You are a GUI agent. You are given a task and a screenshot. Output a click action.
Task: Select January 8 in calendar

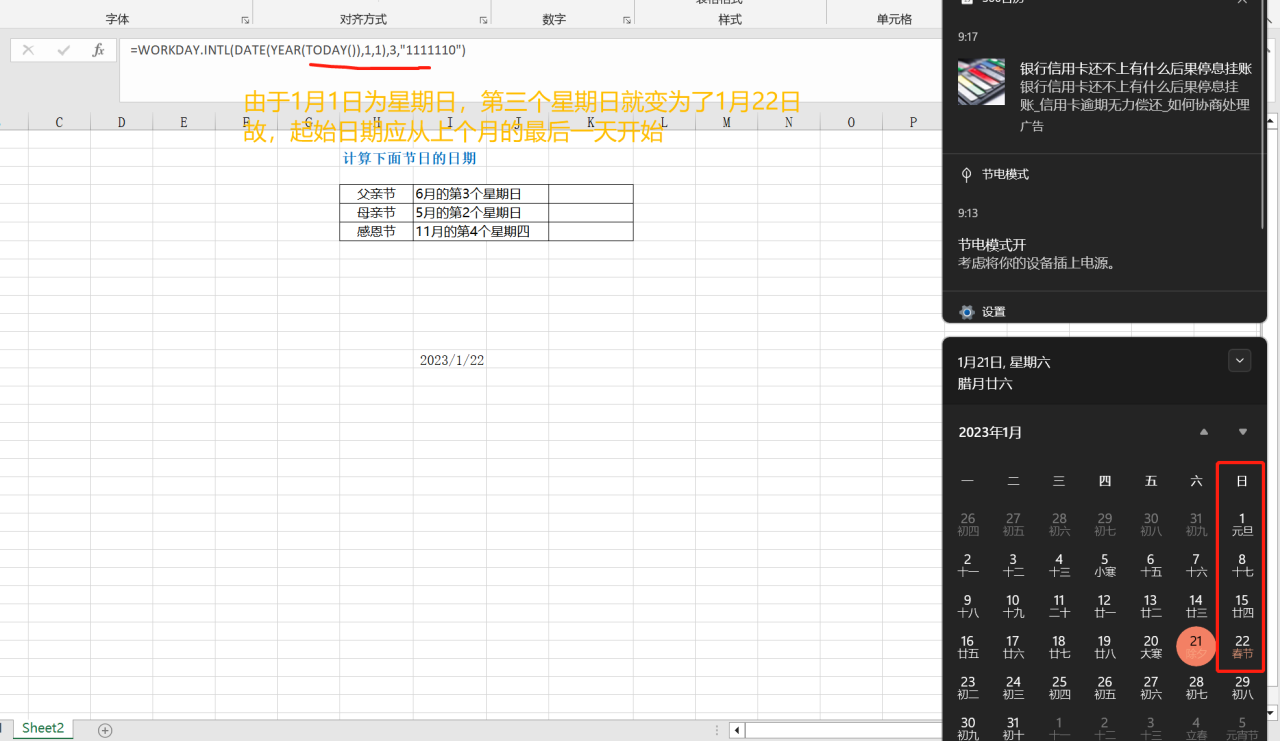point(1242,565)
